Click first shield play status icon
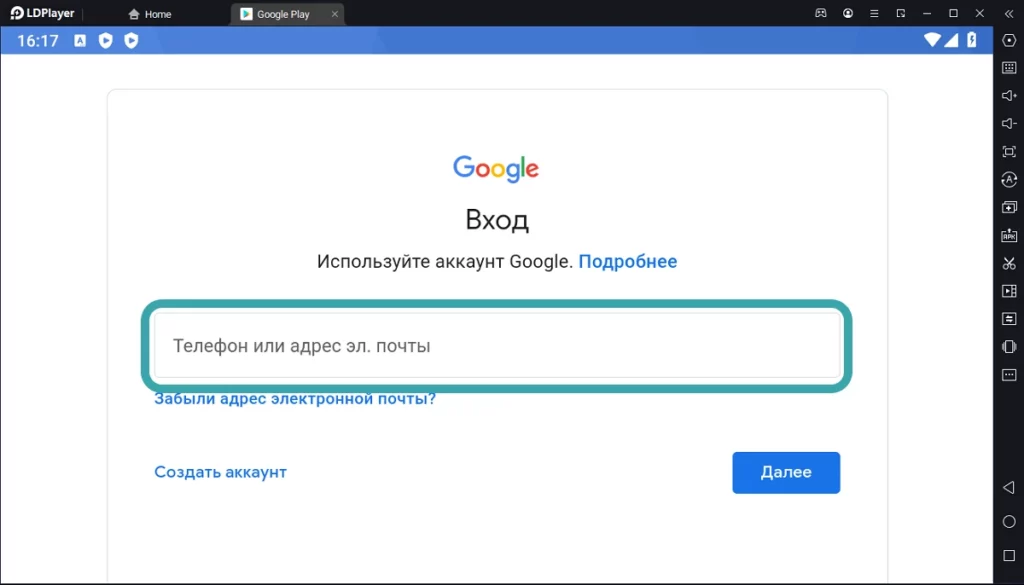 (105, 40)
